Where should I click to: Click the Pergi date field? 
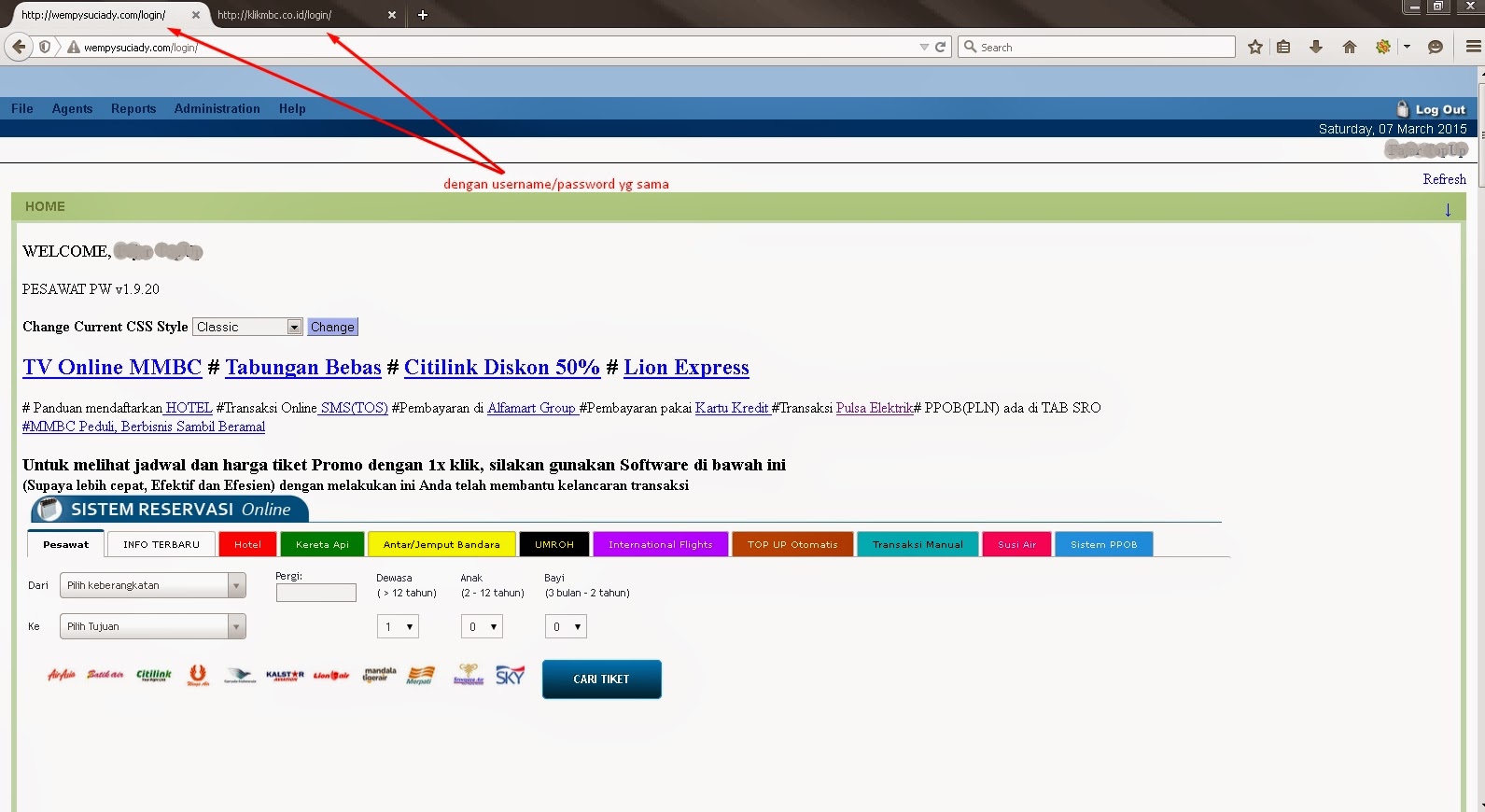pos(316,593)
